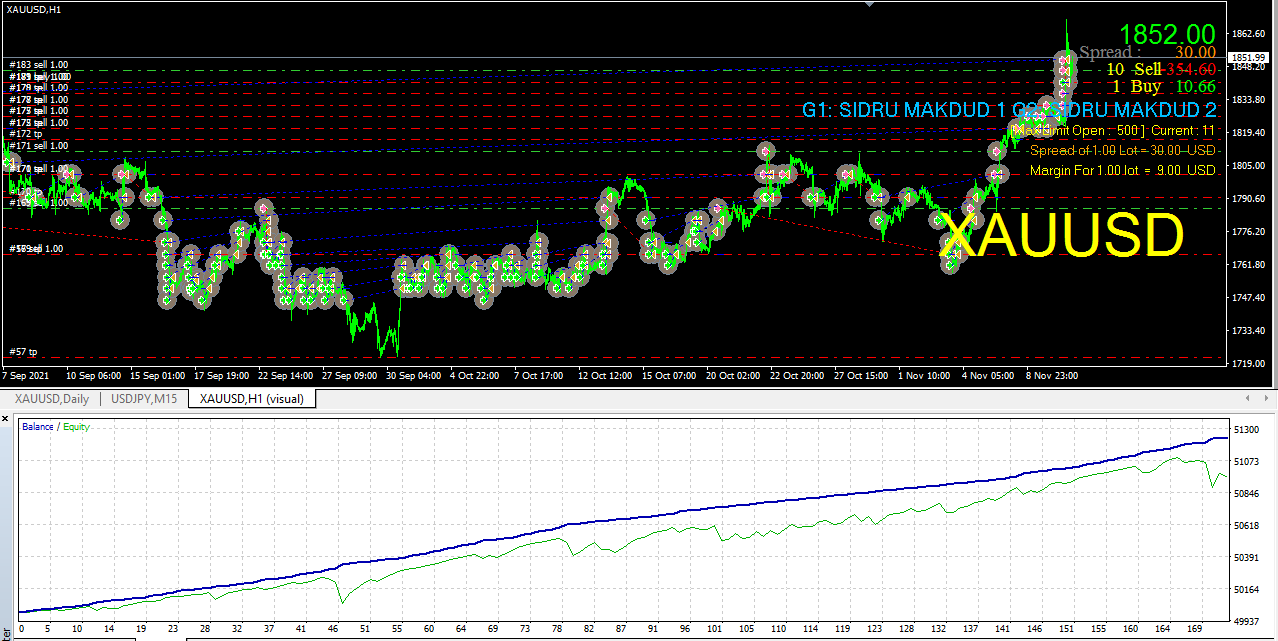Viewport: 1278px width, 641px height.
Task: Click the 49937 value on the graph scale
Action: click(1246, 621)
